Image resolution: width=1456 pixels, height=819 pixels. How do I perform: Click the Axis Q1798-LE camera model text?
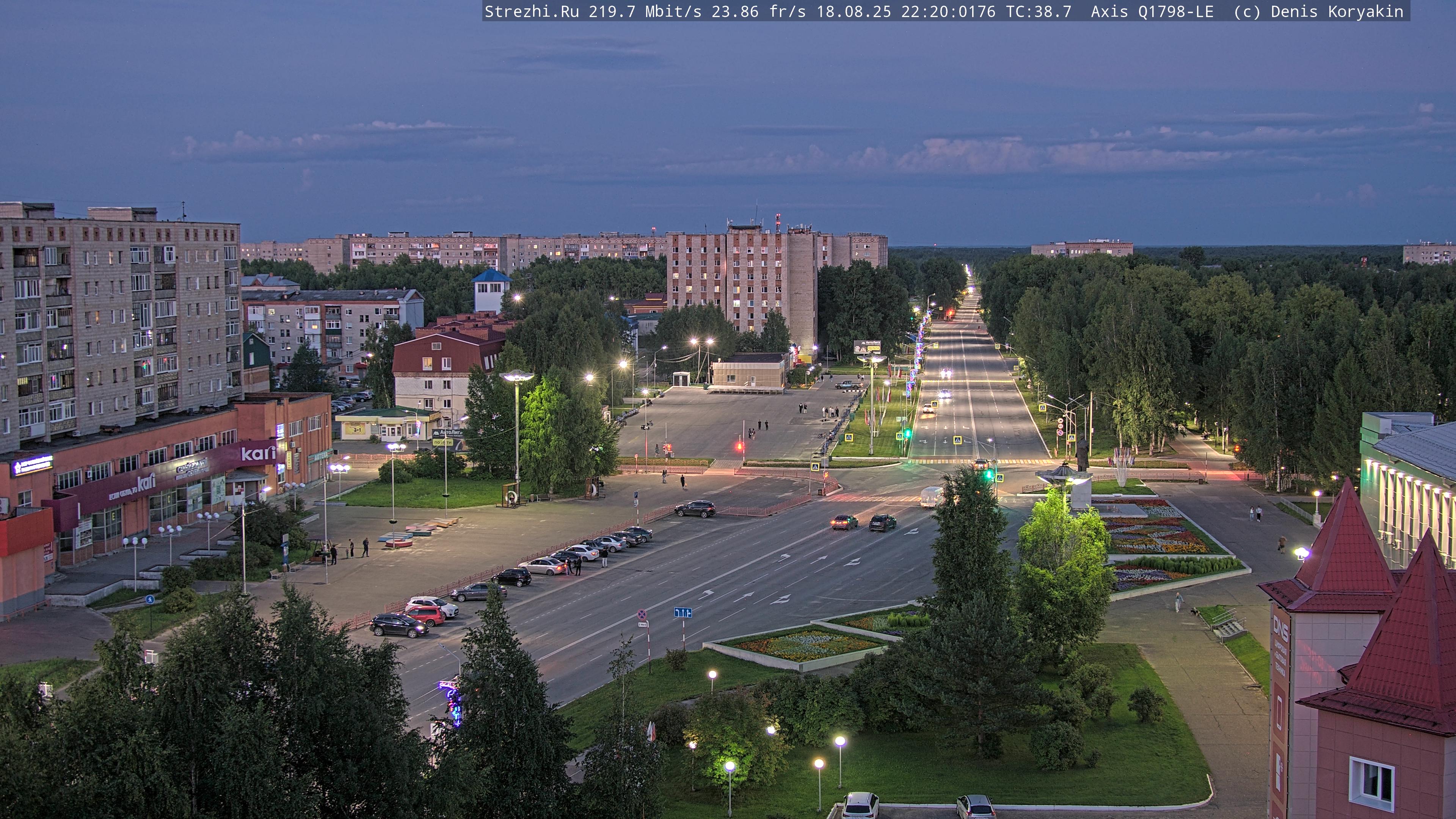(x=1152, y=11)
